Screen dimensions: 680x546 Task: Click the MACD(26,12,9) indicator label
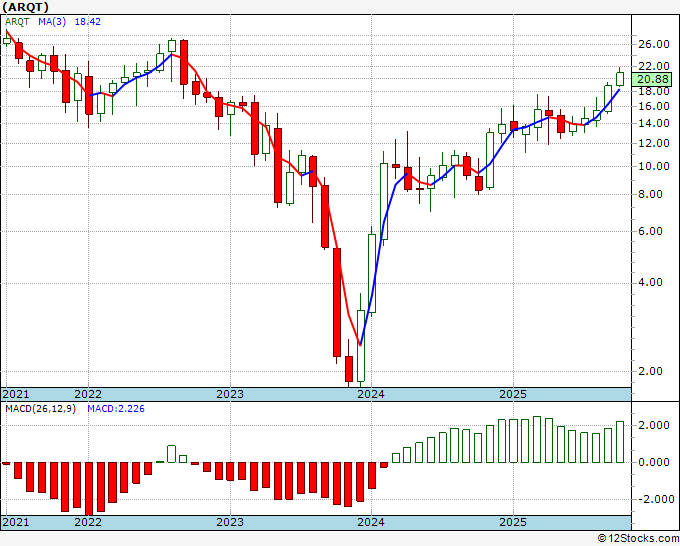(x=40, y=409)
